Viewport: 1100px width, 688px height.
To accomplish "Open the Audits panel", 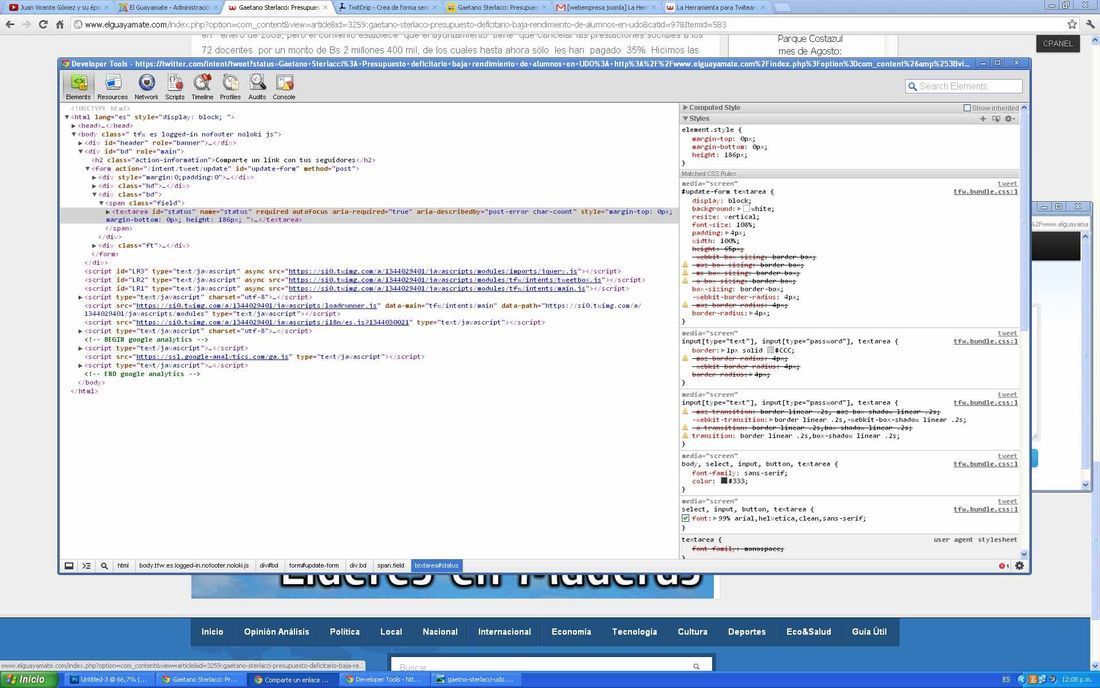I will (257, 87).
